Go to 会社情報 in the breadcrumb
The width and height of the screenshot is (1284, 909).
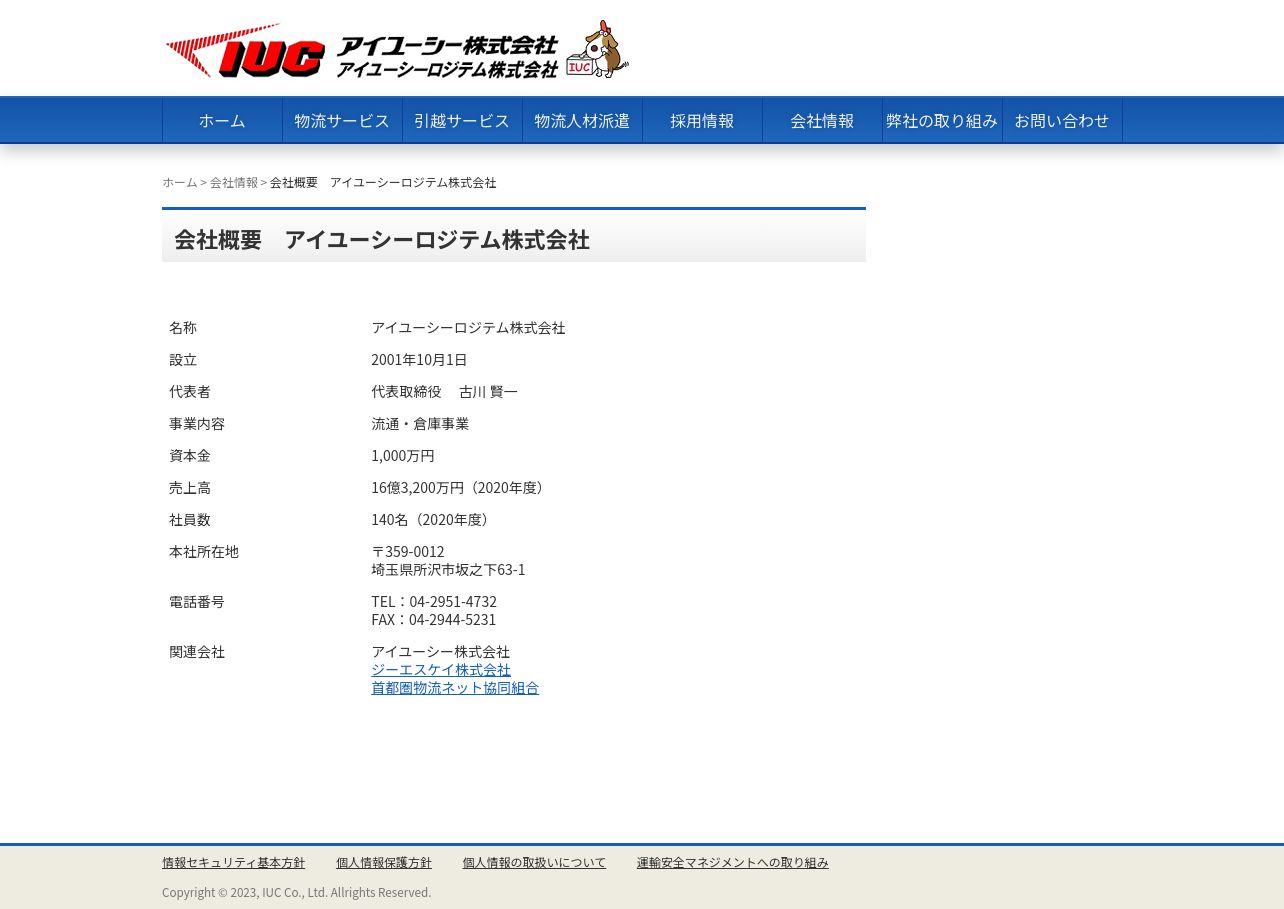click(234, 182)
